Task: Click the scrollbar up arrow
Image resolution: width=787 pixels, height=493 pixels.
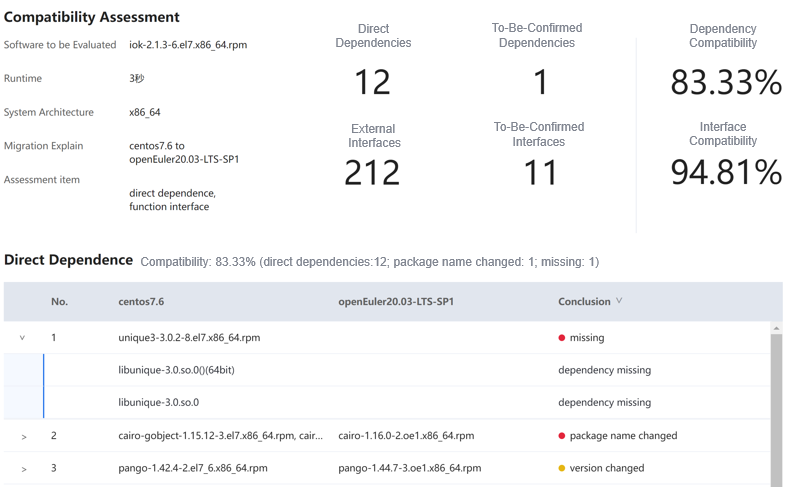Action: [776, 328]
